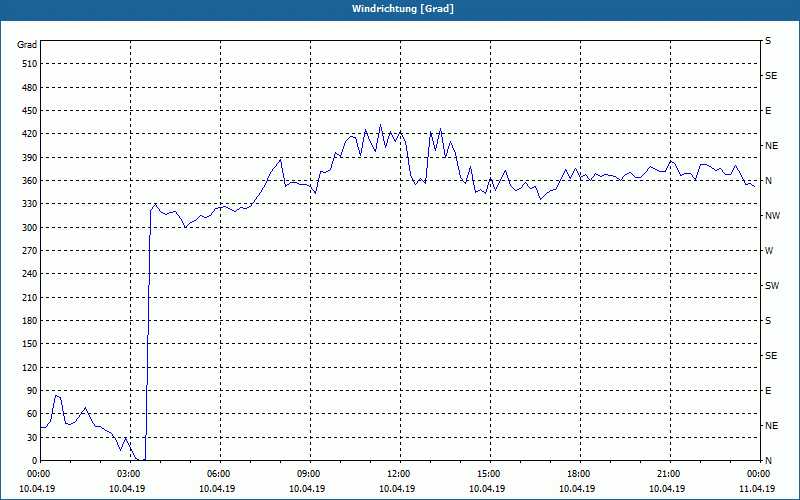
Task: Choose the 180 degree axis label
Action: (x=30, y=321)
